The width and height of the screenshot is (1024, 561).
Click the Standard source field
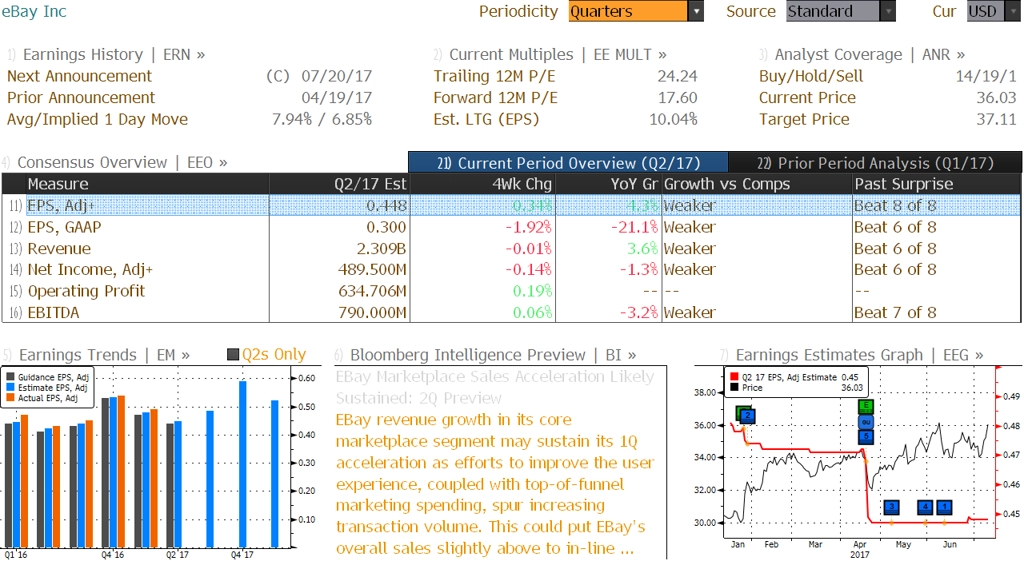point(833,11)
